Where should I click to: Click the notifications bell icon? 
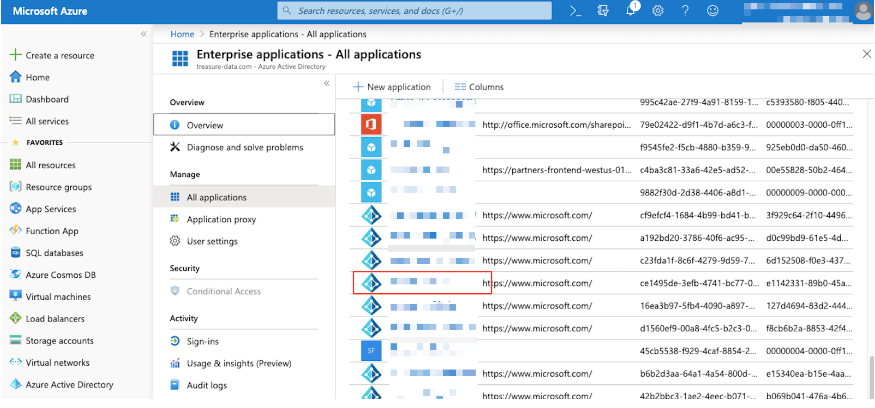[x=631, y=10]
